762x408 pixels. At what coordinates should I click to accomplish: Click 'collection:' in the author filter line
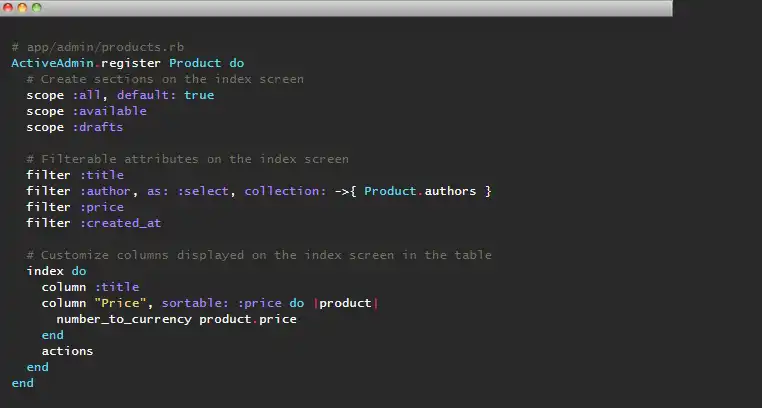tap(285, 191)
